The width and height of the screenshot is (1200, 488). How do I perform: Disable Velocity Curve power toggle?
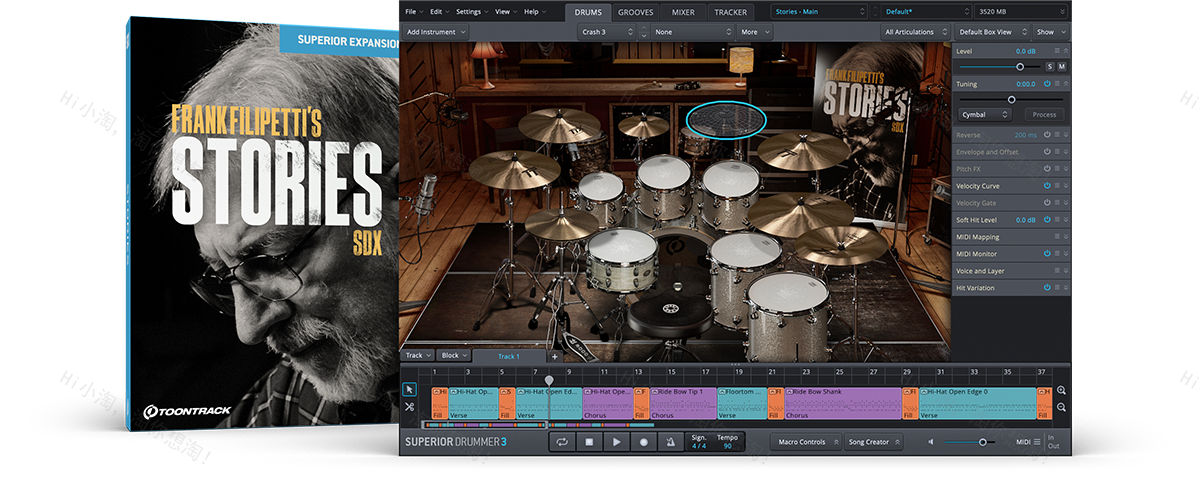(1047, 186)
